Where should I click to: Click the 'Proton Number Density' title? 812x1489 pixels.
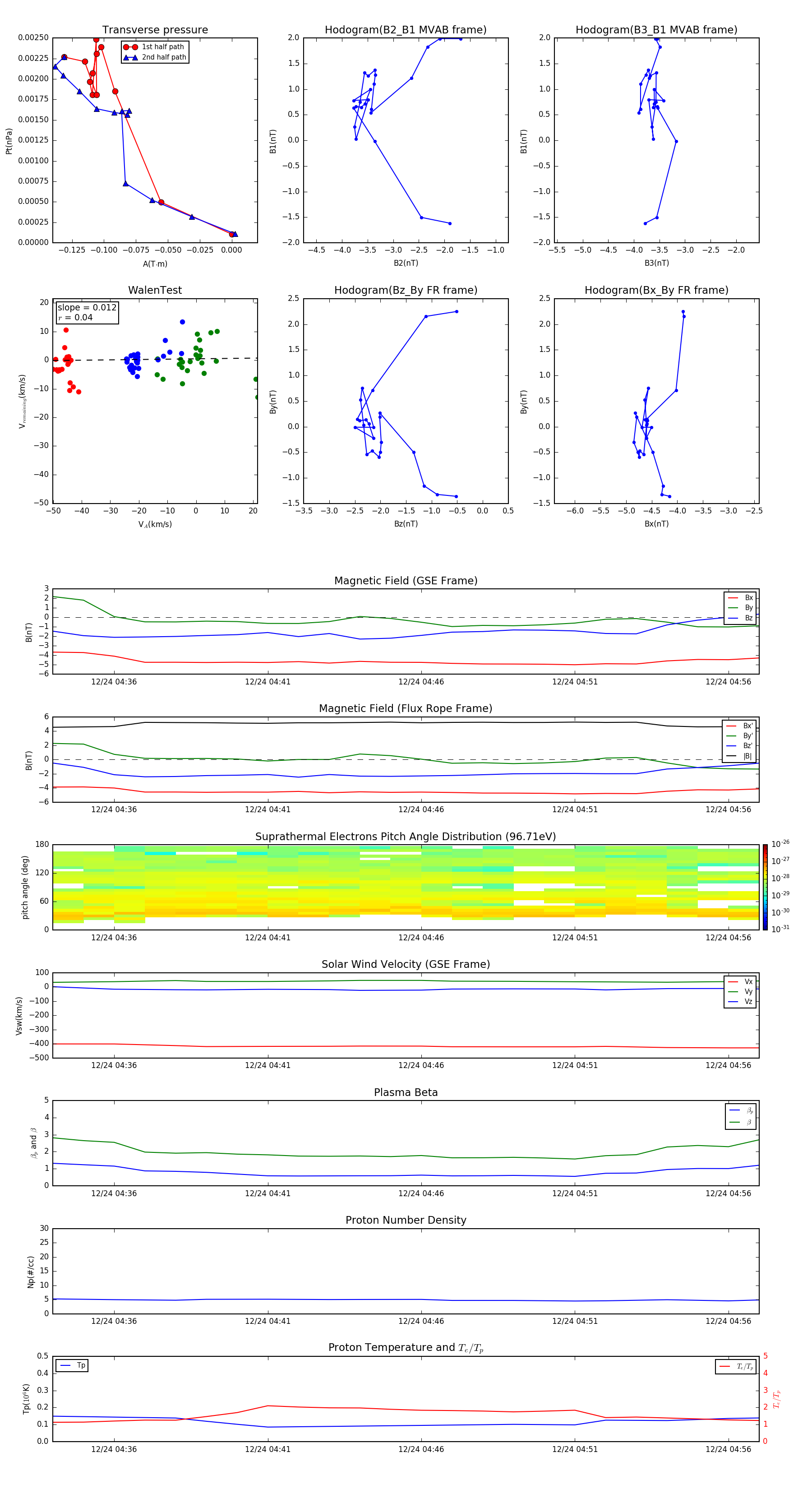pos(406,1220)
